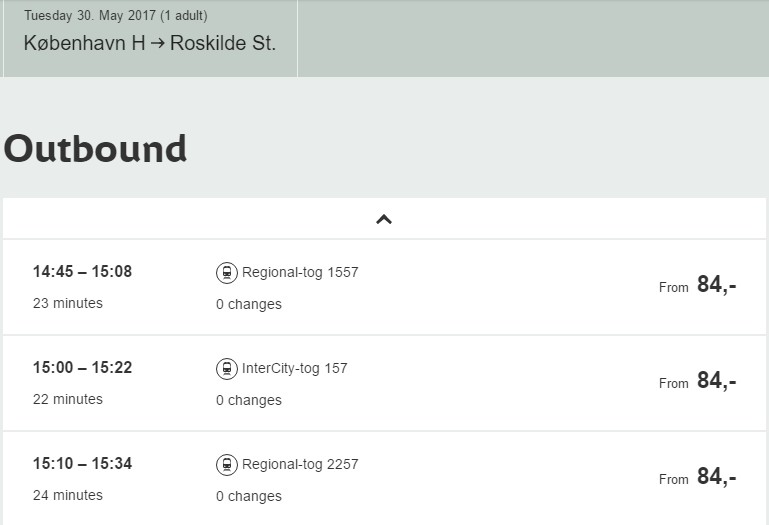769x525 pixels.
Task: Click the Regional-tog 2257 train name
Action: (300, 464)
